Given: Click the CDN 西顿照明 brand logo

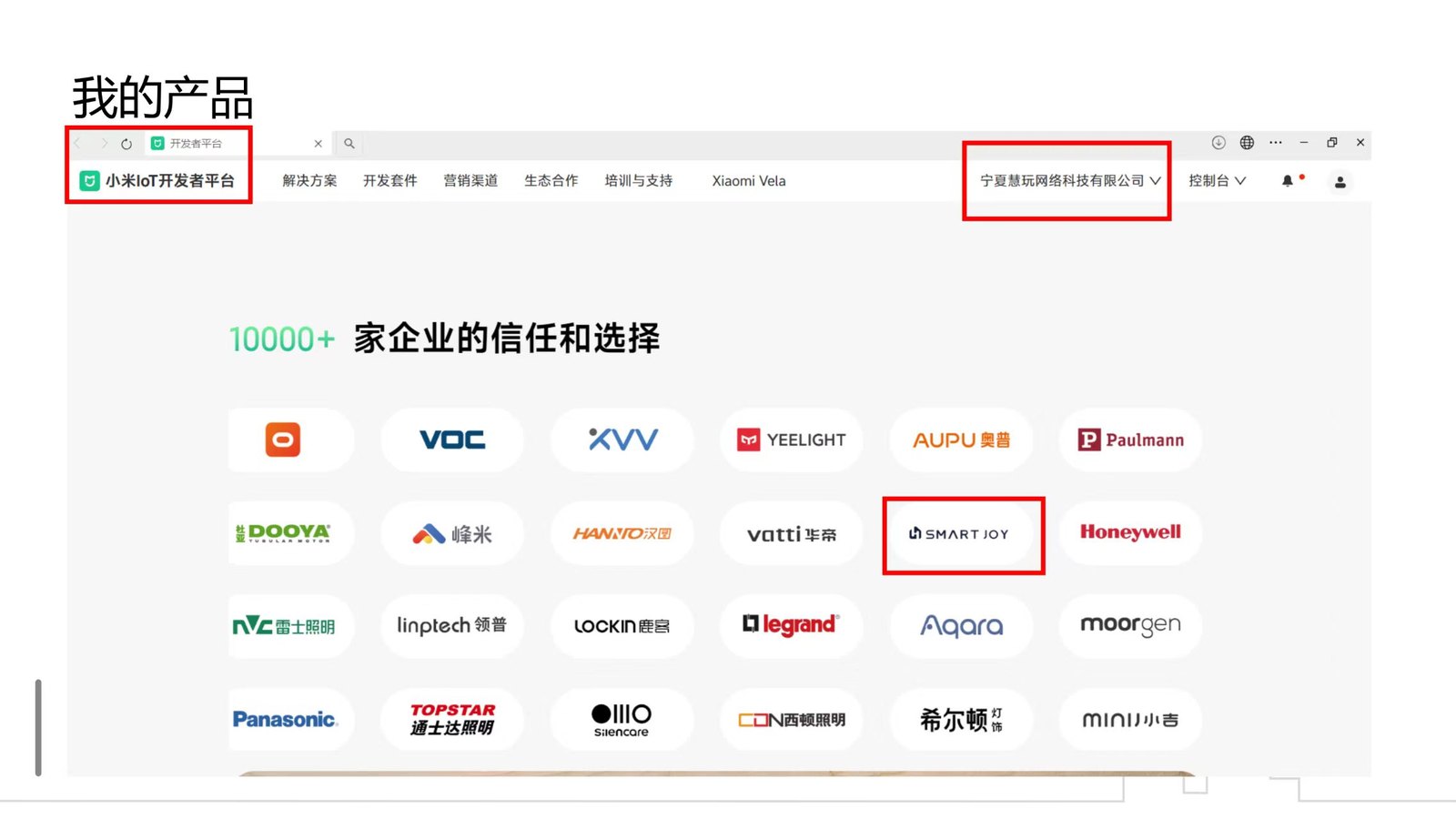Looking at the screenshot, I should [x=792, y=719].
